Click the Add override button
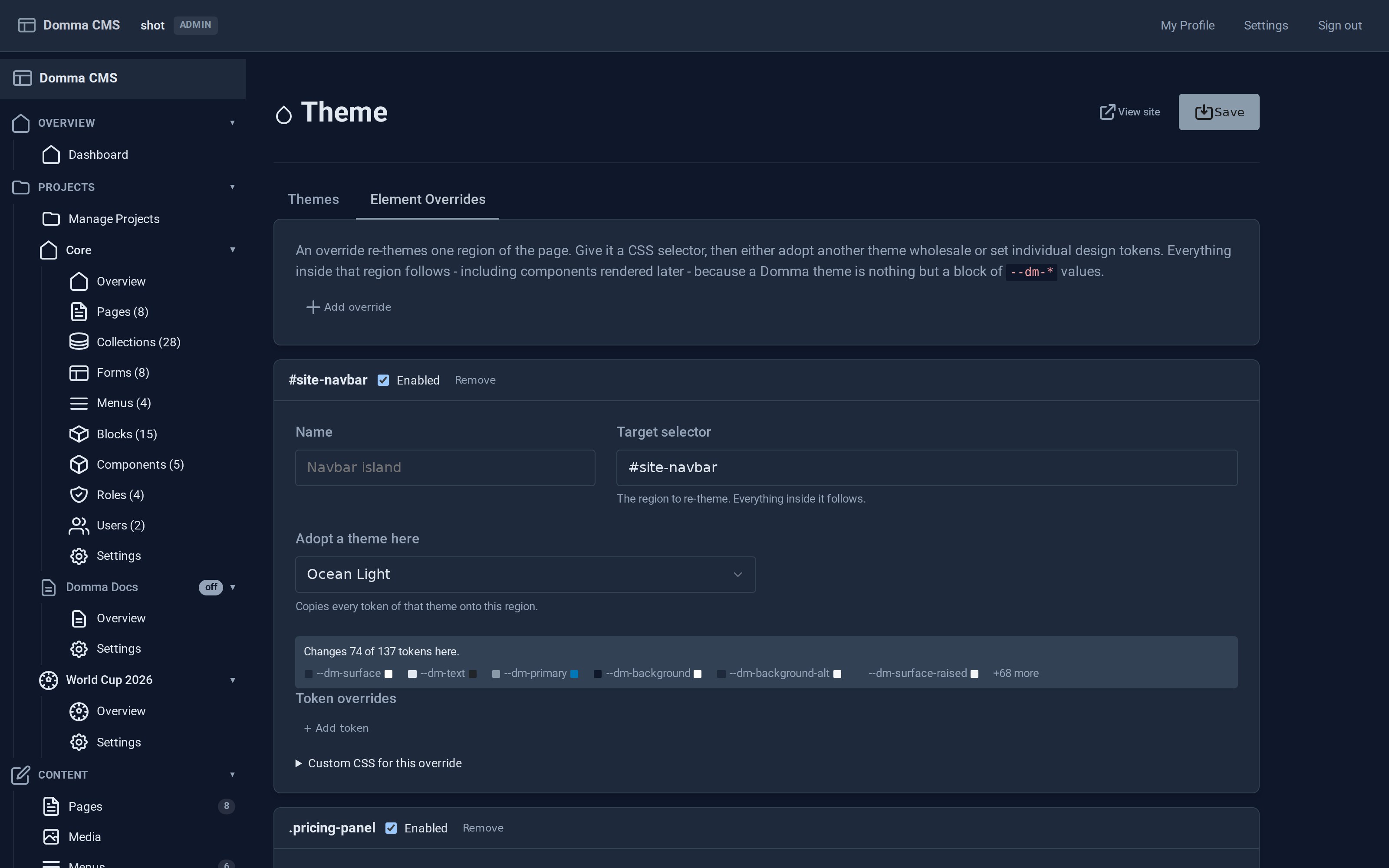 click(349, 307)
